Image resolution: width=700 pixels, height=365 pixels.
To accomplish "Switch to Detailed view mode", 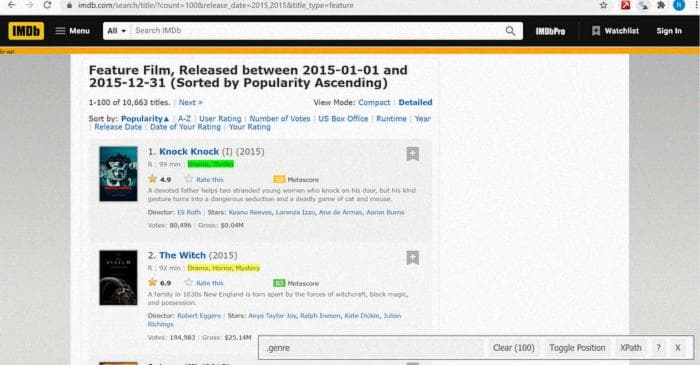I will coord(415,102).
